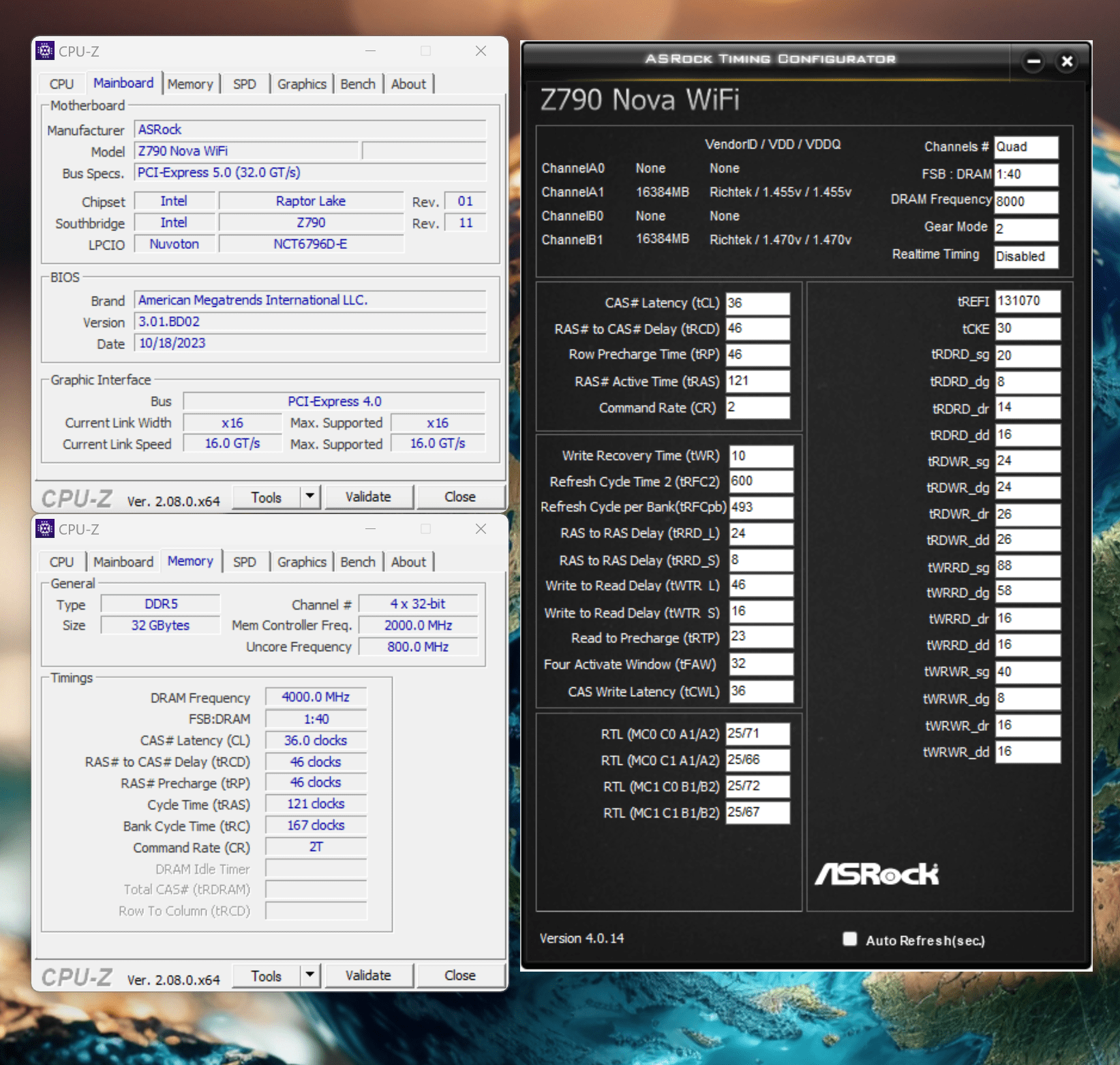Open the About tab in the upper CPU-Z window
The height and width of the screenshot is (1065, 1120).
point(408,84)
